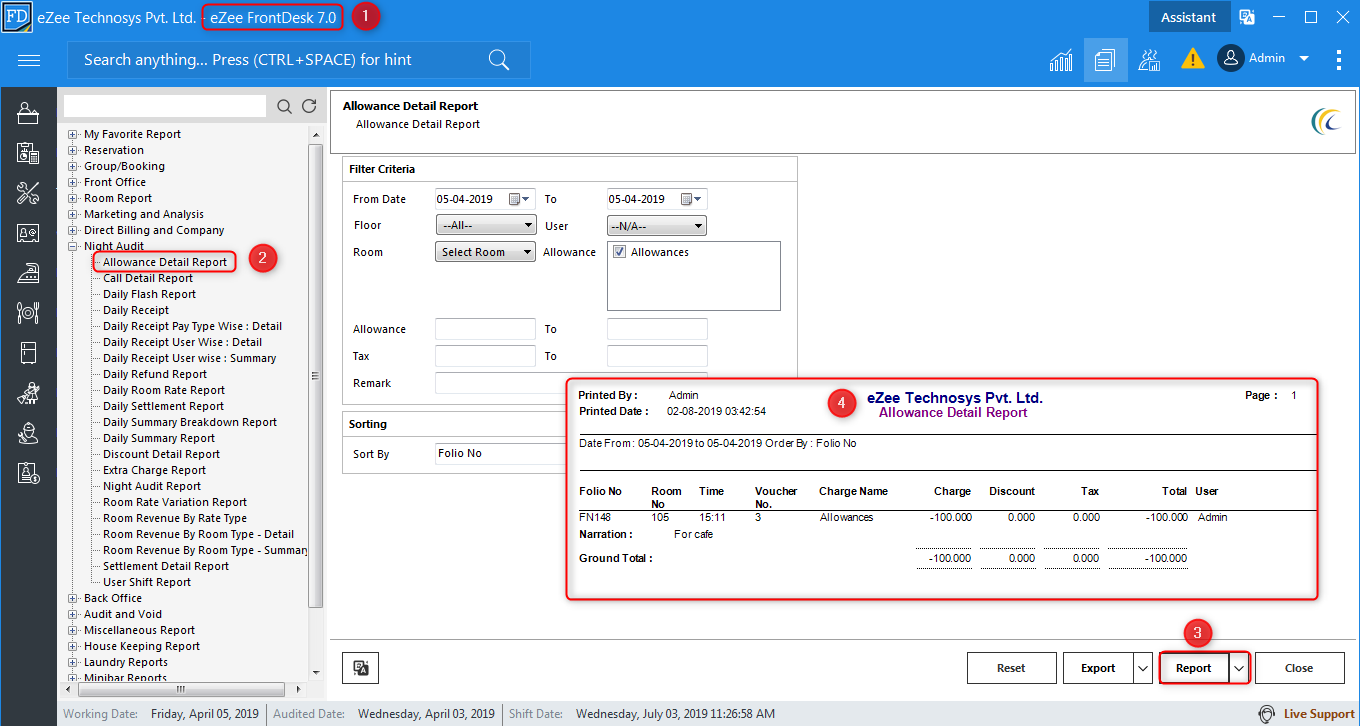Click the translate icon button beside Reset

coord(361,668)
